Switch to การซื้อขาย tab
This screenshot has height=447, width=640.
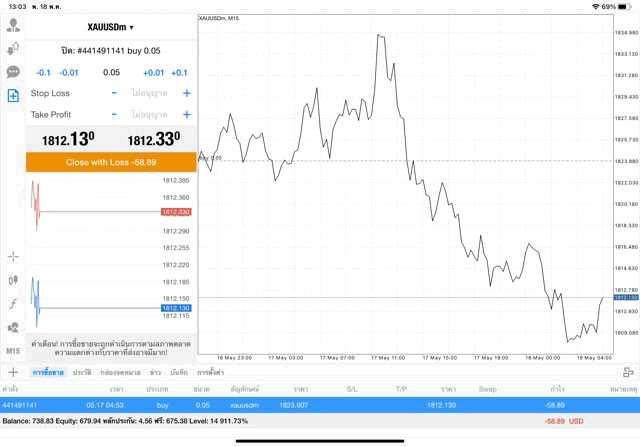[x=48, y=372]
